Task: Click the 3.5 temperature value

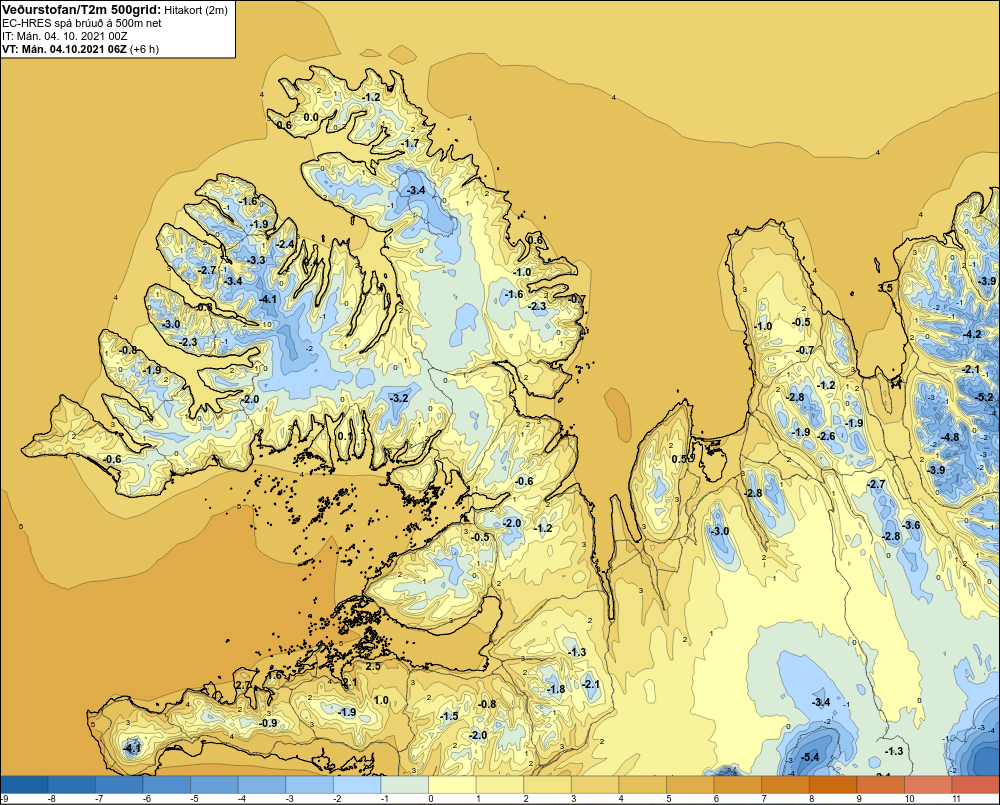Action: pyautogui.click(x=885, y=288)
